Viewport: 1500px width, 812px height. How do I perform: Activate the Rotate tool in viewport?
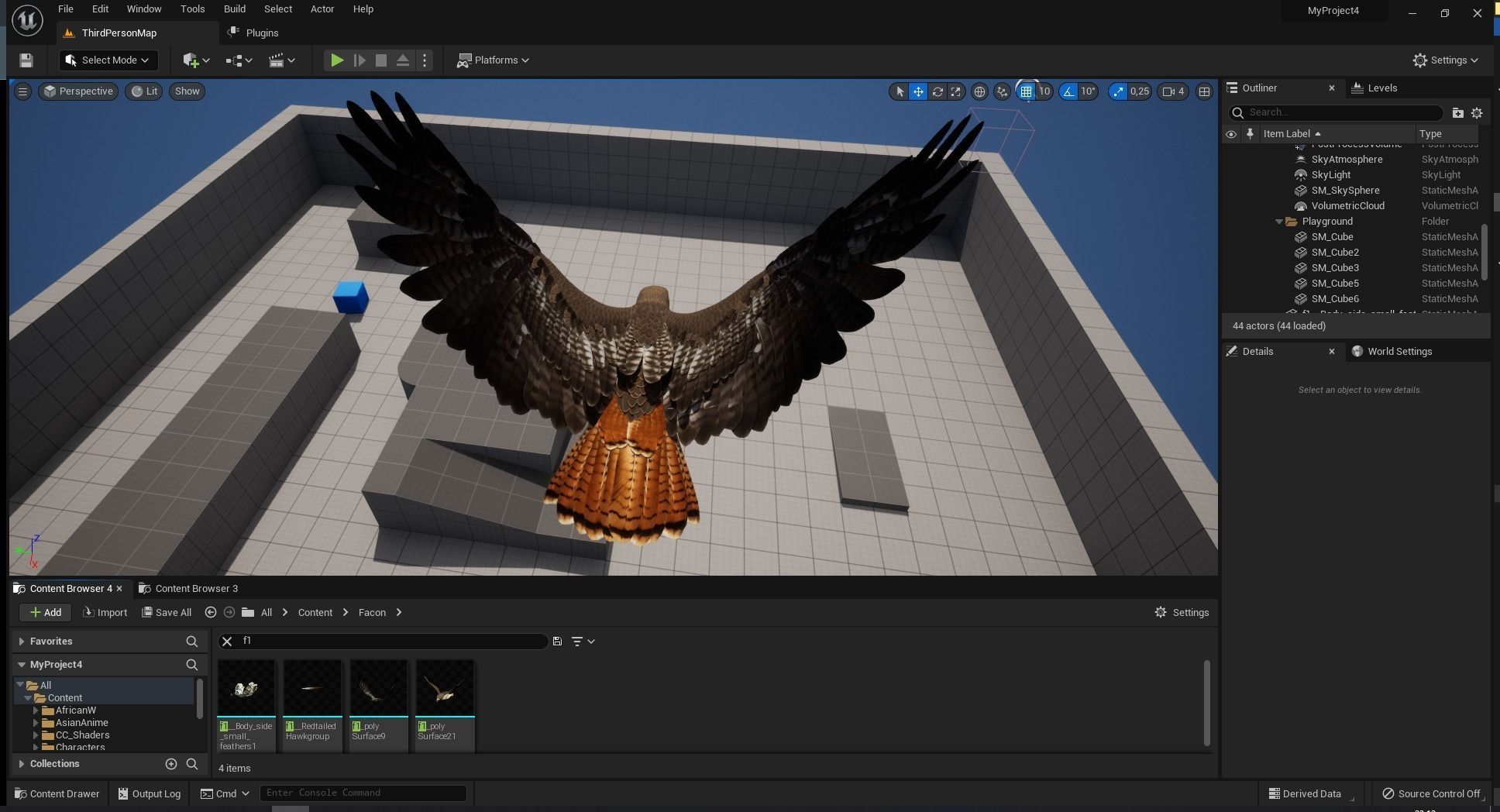(937, 91)
